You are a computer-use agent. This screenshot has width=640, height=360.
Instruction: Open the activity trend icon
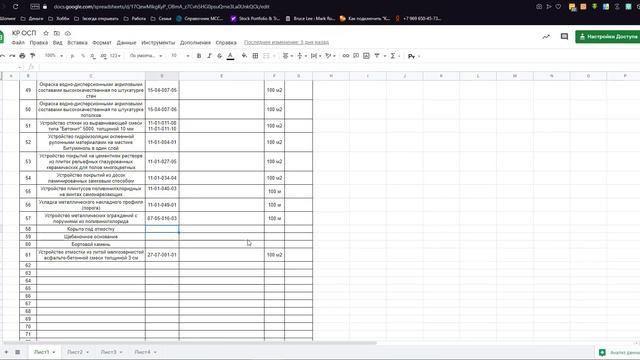(546, 37)
